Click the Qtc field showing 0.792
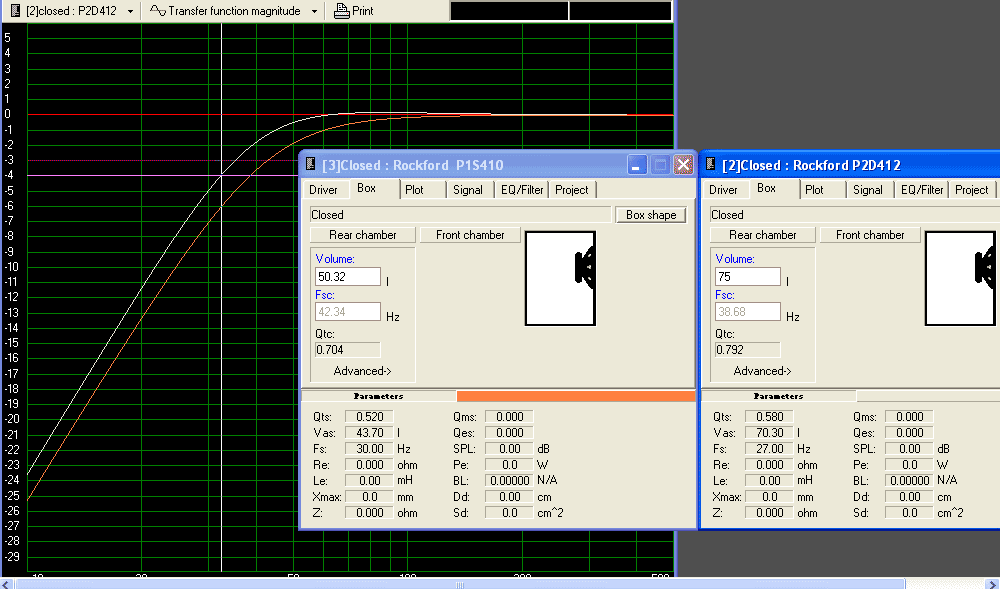 [x=748, y=350]
